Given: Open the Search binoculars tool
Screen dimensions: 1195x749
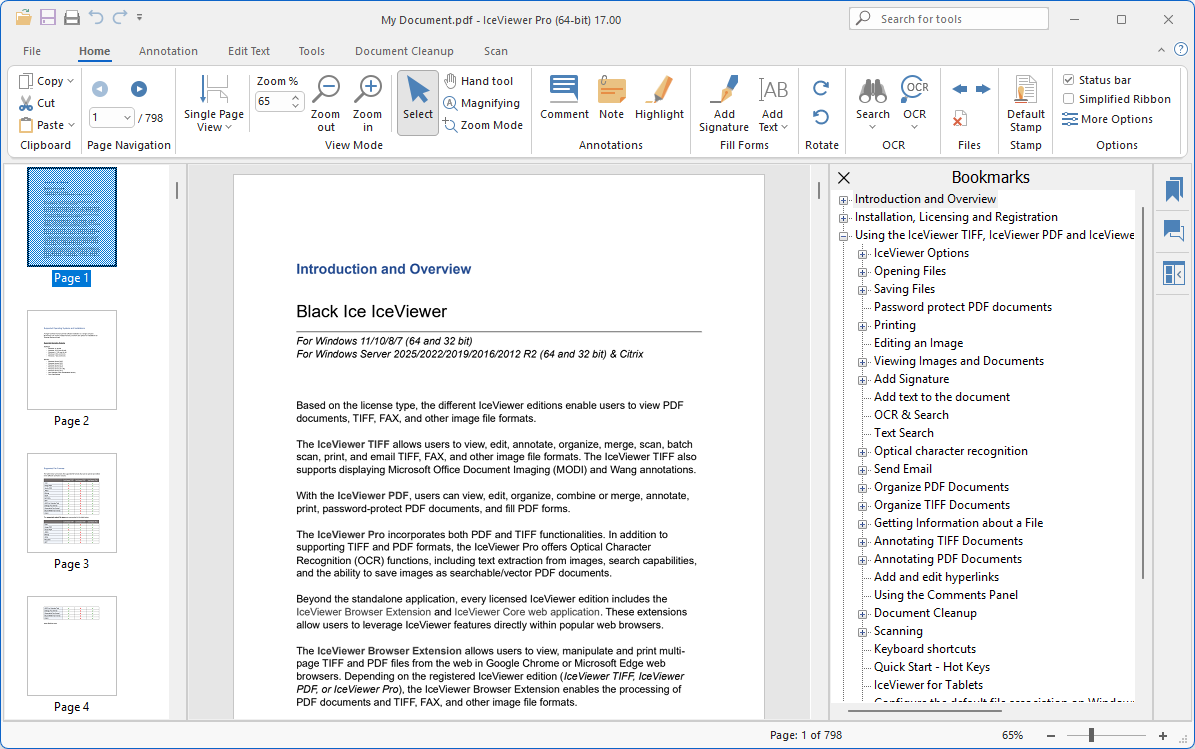Looking at the screenshot, I should click(x=872, y=92).
